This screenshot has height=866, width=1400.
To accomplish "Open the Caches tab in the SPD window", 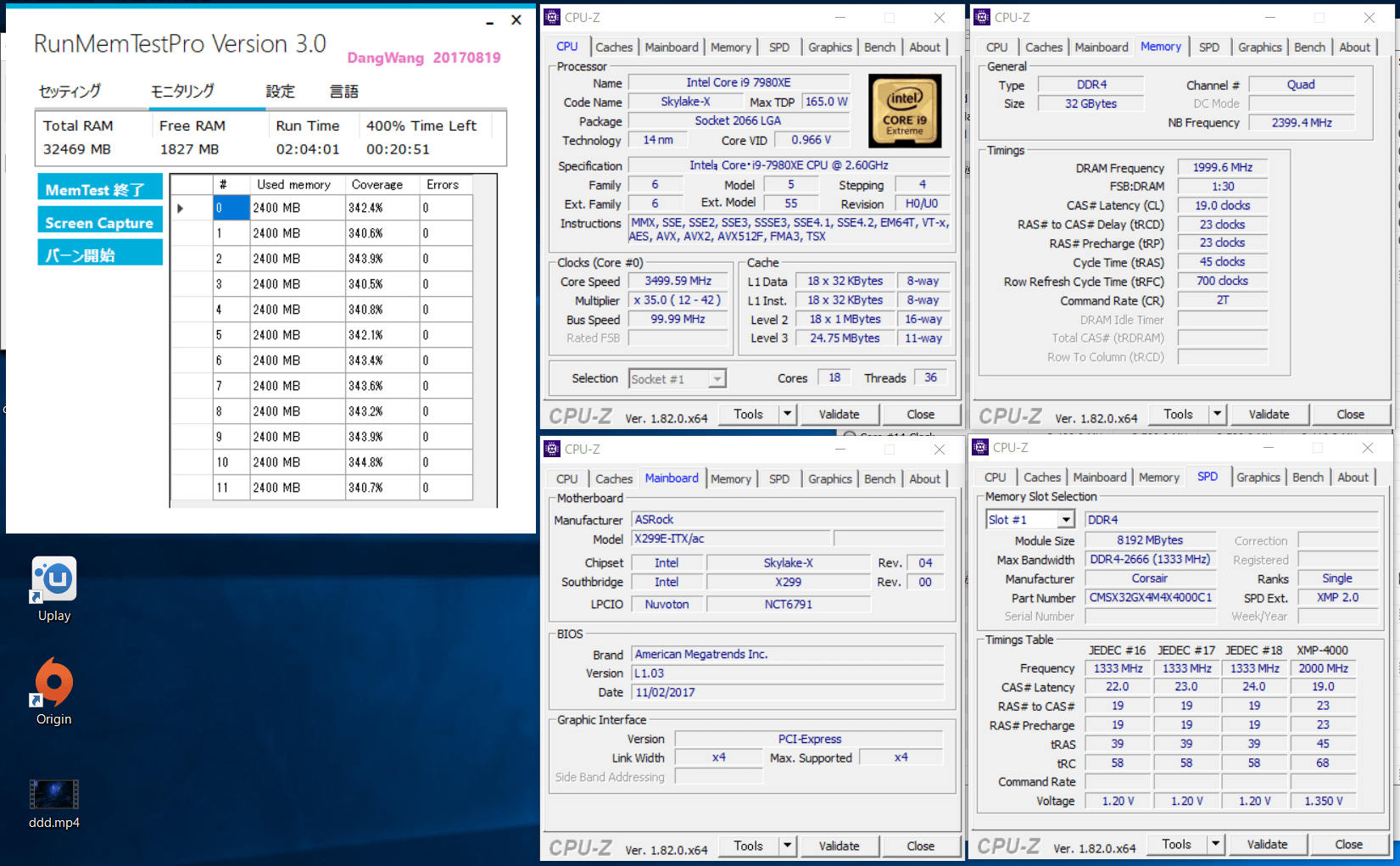I will coord(1042,478).
